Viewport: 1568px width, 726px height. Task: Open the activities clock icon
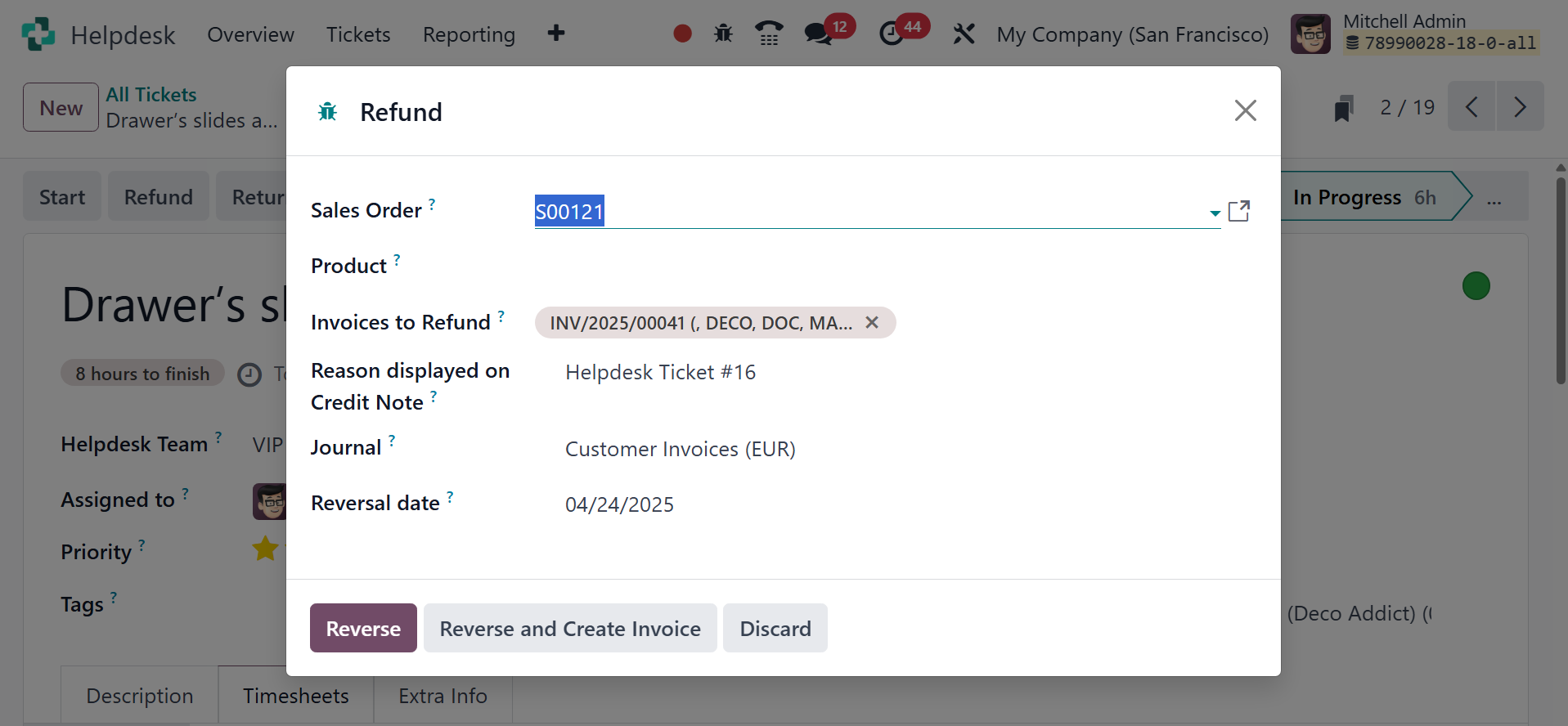pos(891,34)
